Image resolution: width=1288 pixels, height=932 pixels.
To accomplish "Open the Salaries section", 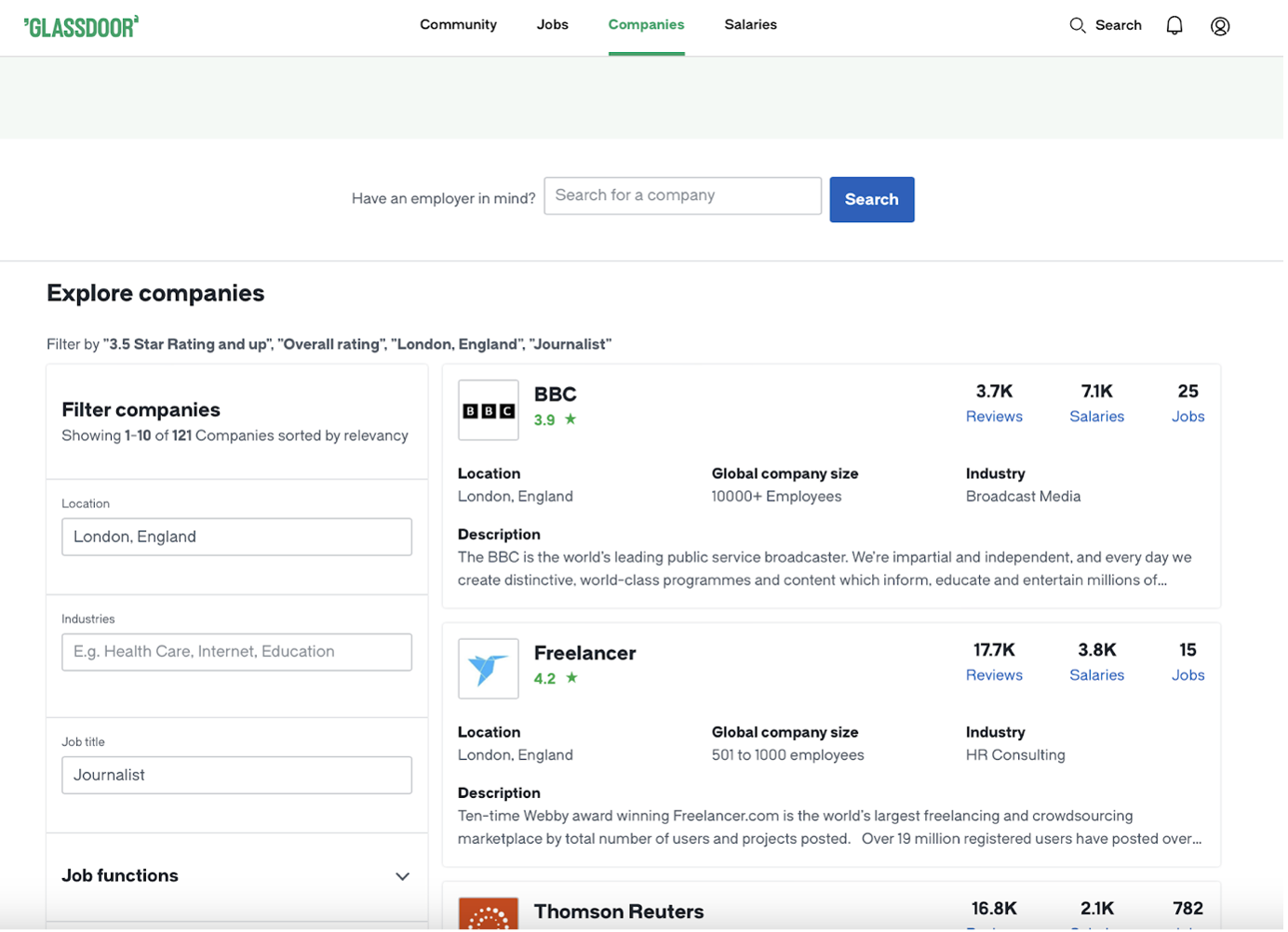I will [x=753, y=25].
